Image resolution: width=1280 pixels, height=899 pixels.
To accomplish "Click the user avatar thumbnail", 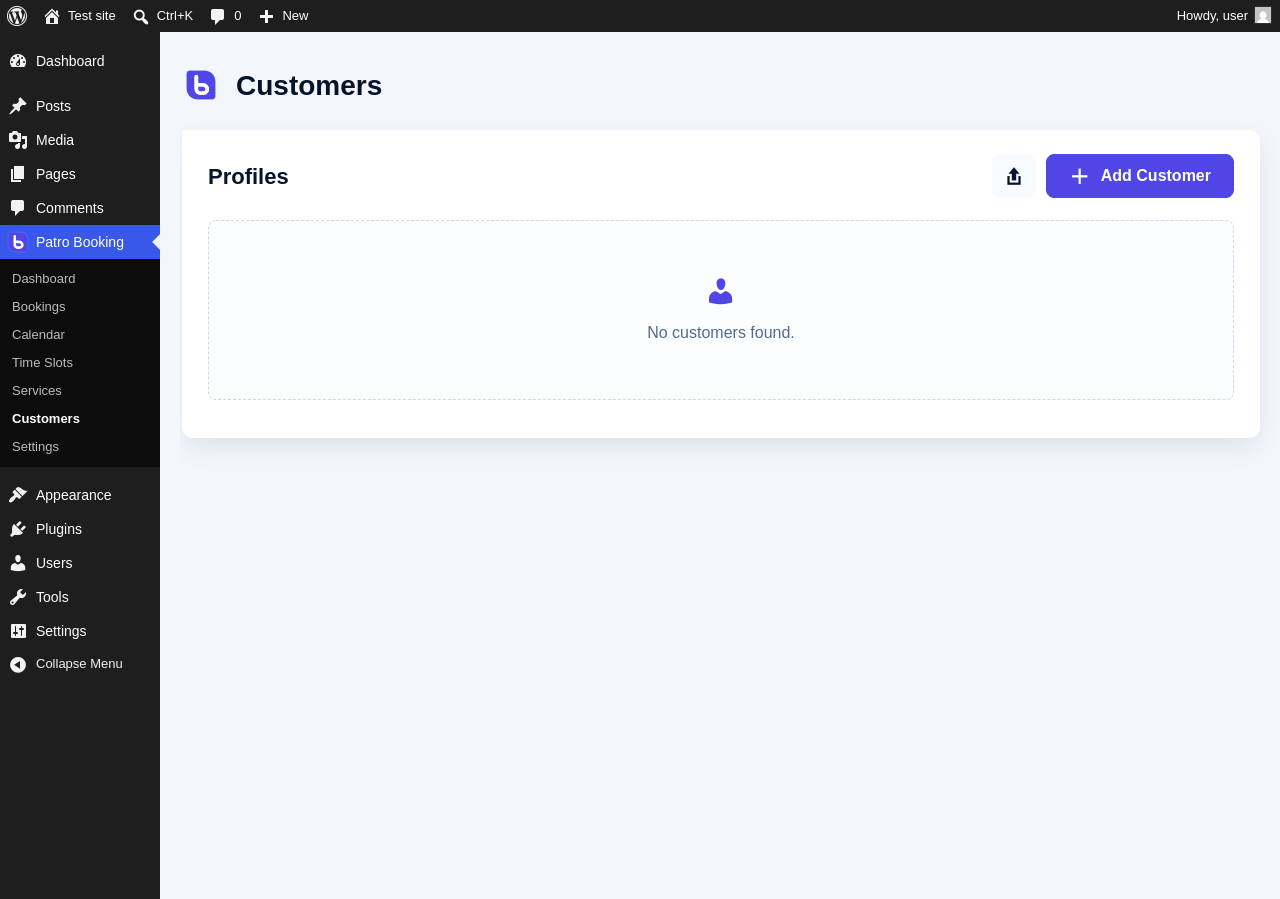I will 1263,15.
